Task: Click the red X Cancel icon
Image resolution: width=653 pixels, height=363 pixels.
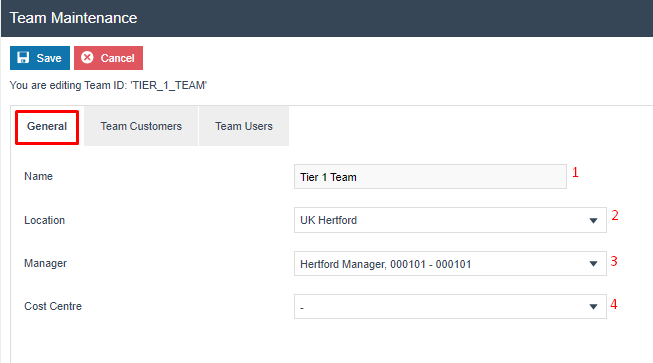Action: point(87,57)
